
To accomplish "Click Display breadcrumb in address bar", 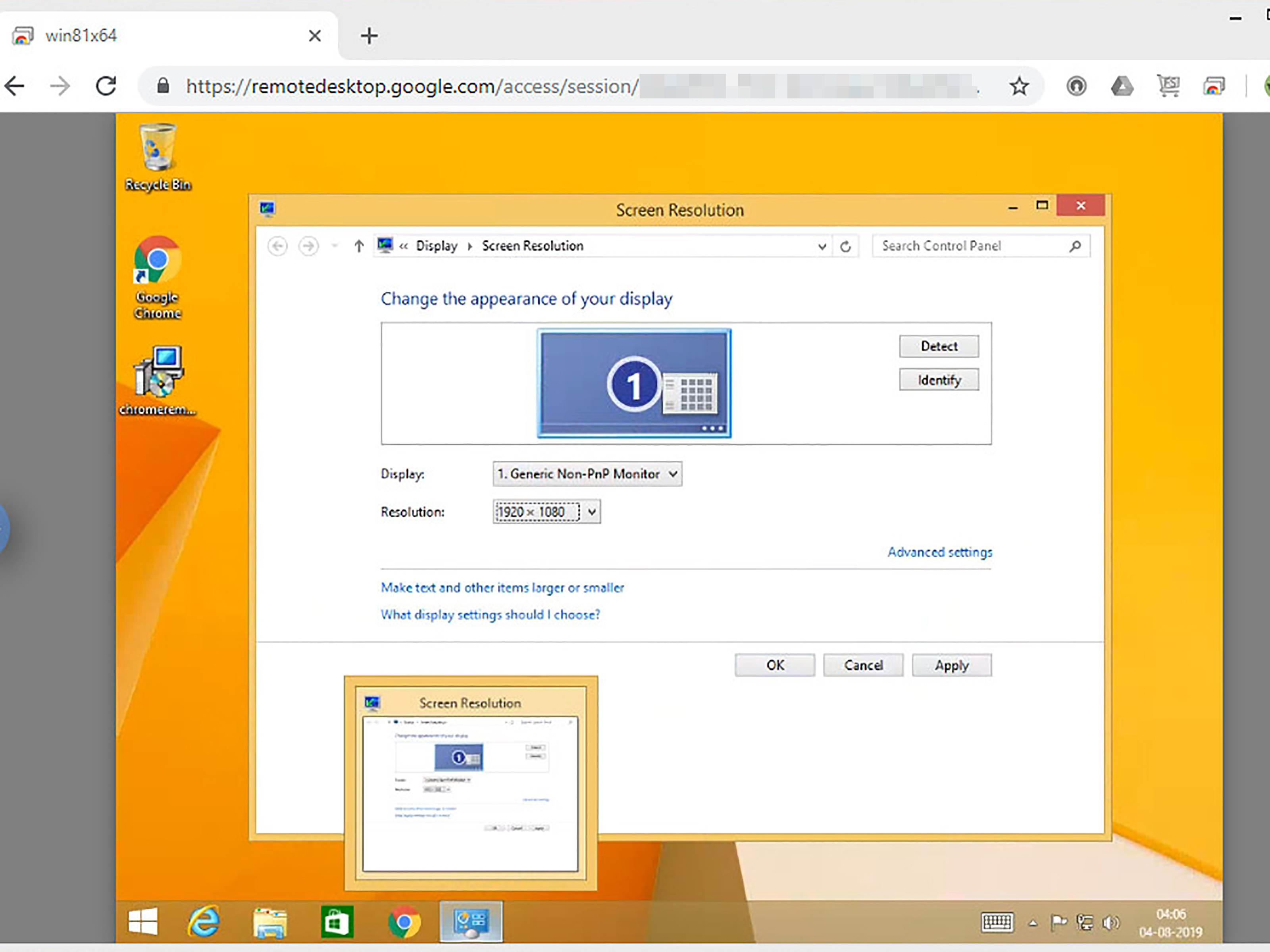I will click(x=436, y=246).
